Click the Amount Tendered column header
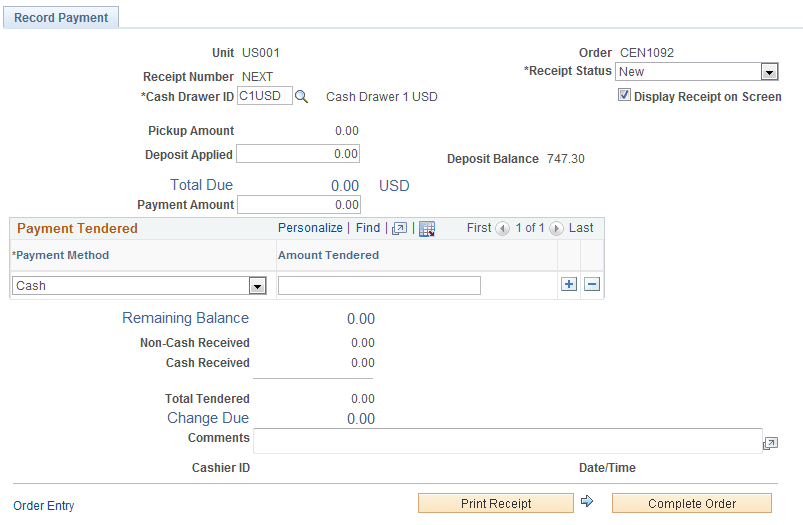 [x=328, y=255]
